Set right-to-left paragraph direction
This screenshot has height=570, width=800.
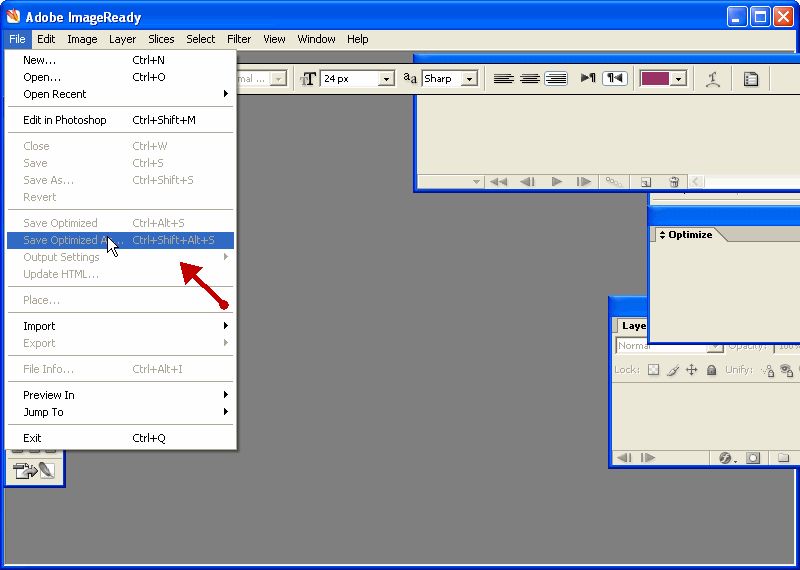(x=615, y=78)
